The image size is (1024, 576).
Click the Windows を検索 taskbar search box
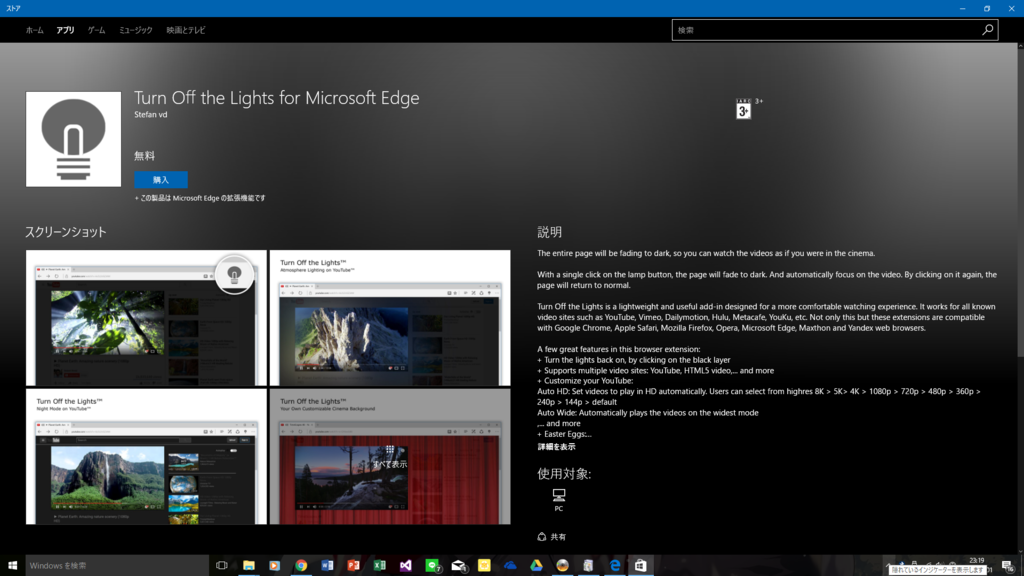tap(117, 566)
